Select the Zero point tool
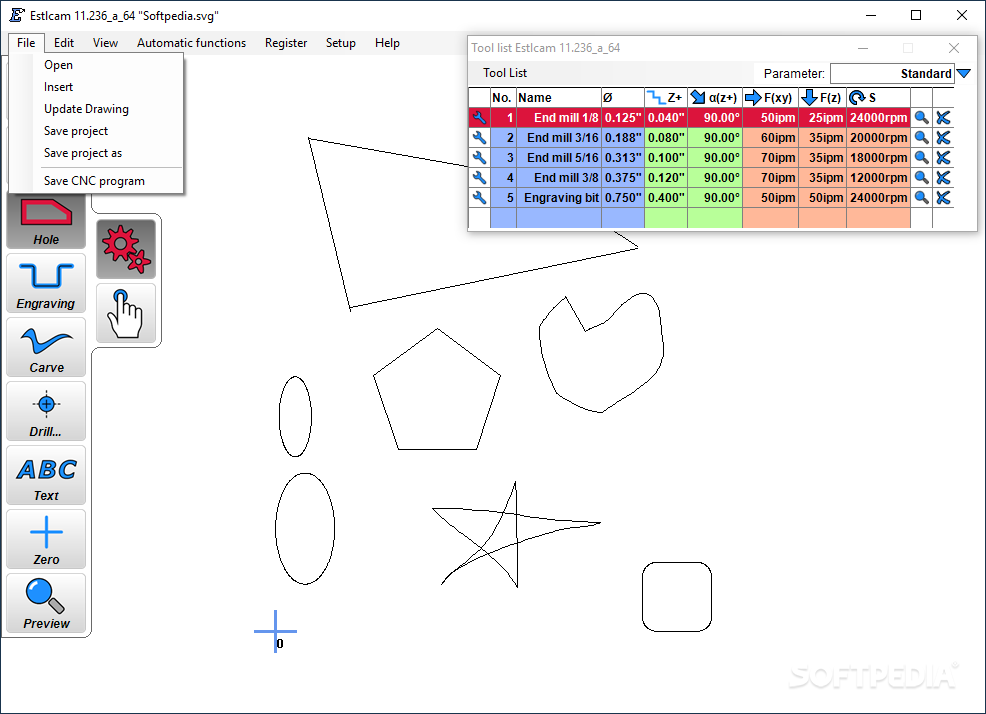The width and height of the screenshot is (986, 714). pyautogui.click(x=46, y=539)
